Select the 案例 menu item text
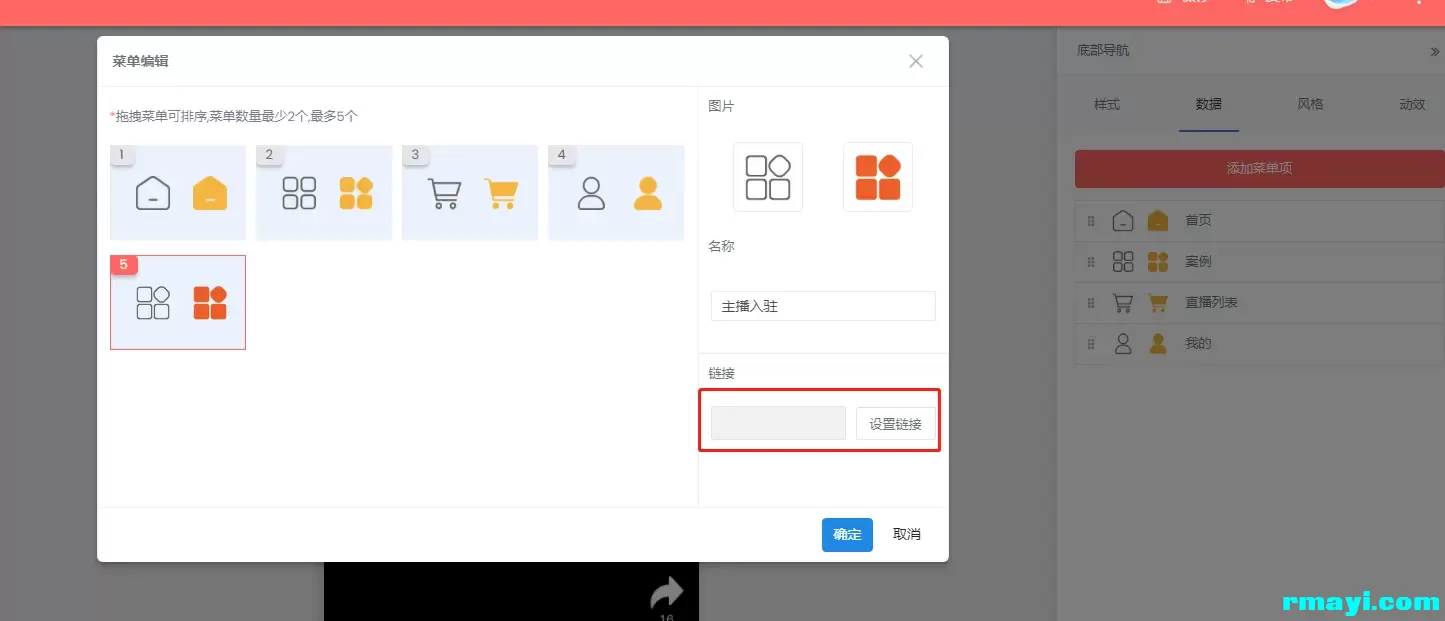The image size is (1445, 621). pyautogui.click(x=1198, y=261)
